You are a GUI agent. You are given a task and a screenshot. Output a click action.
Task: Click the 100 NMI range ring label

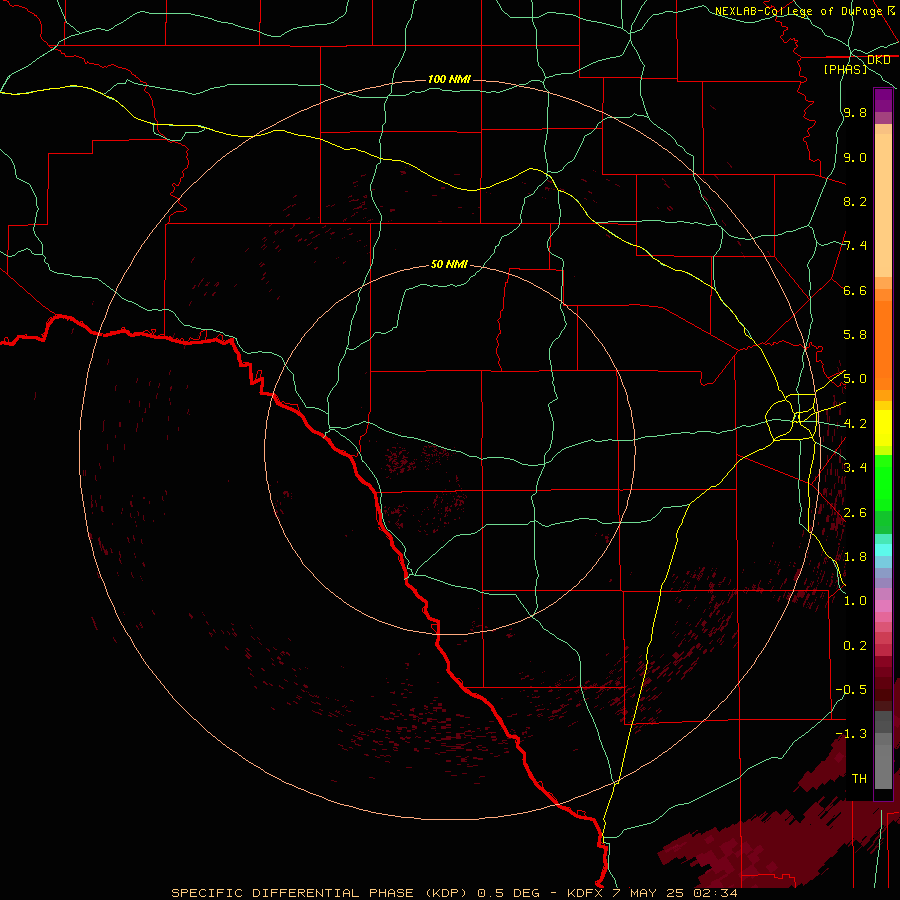449,79
